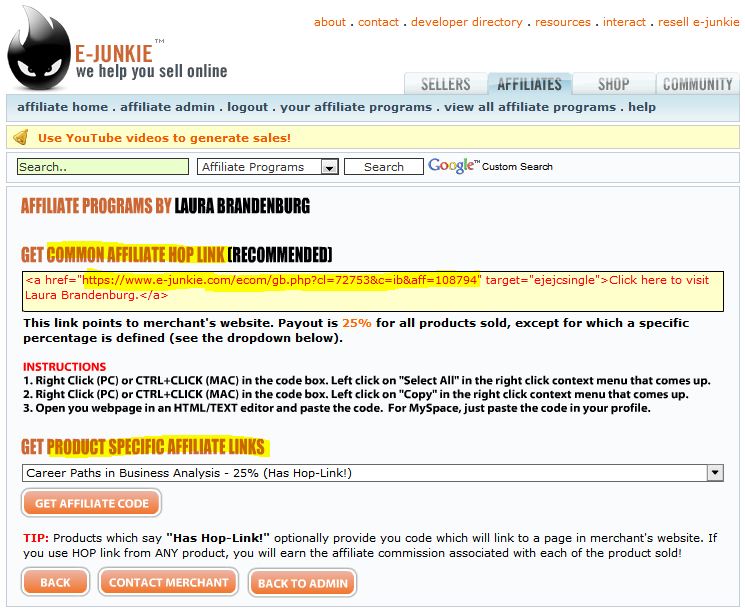
Task: Go to the Community tab
Action: point(697,84)
